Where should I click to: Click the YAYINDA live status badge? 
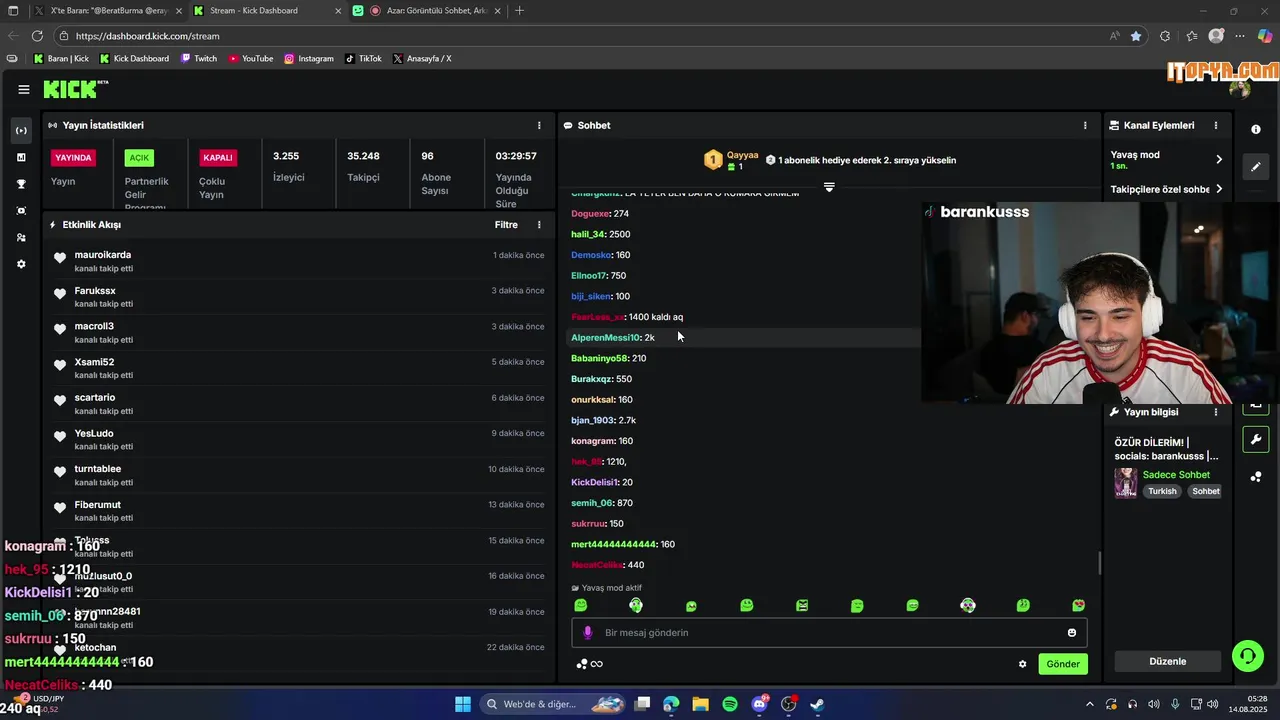(x=73, y=157)
